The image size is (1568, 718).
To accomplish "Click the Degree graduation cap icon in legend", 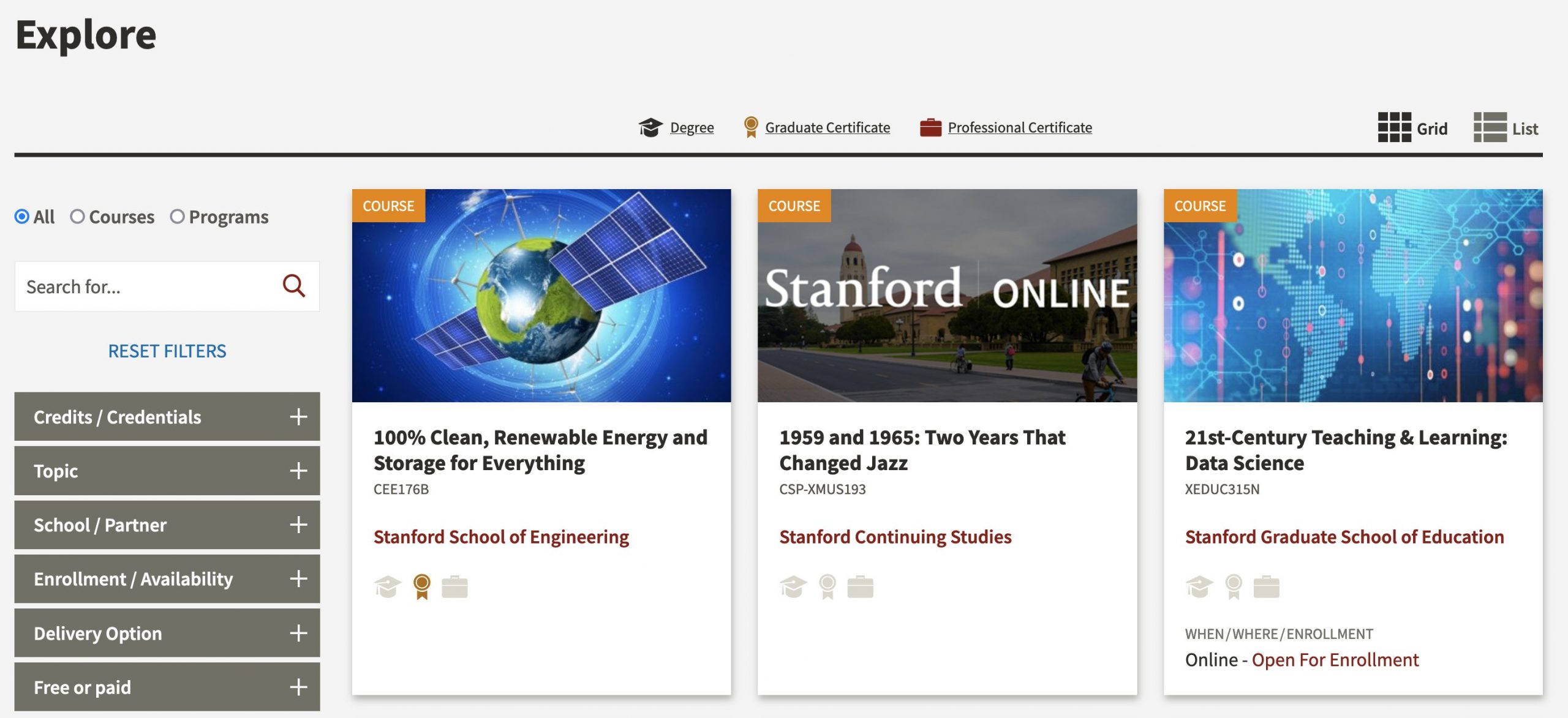I will [650, 127].
